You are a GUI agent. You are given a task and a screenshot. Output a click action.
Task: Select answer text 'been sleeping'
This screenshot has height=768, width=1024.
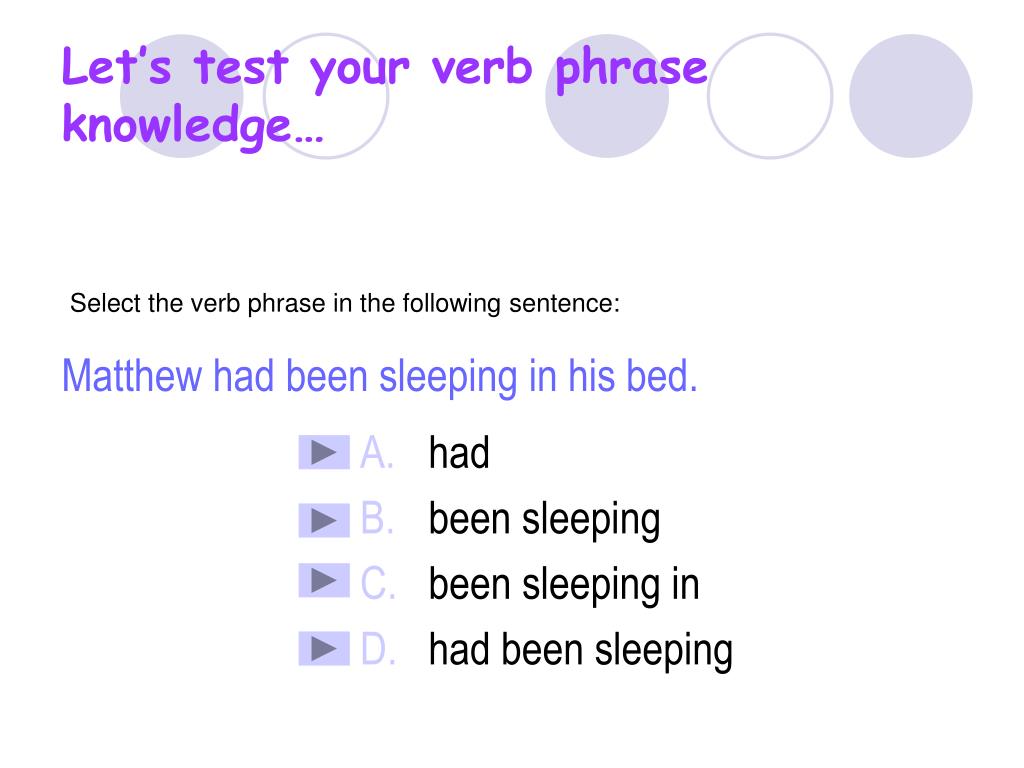coord(545,520)
